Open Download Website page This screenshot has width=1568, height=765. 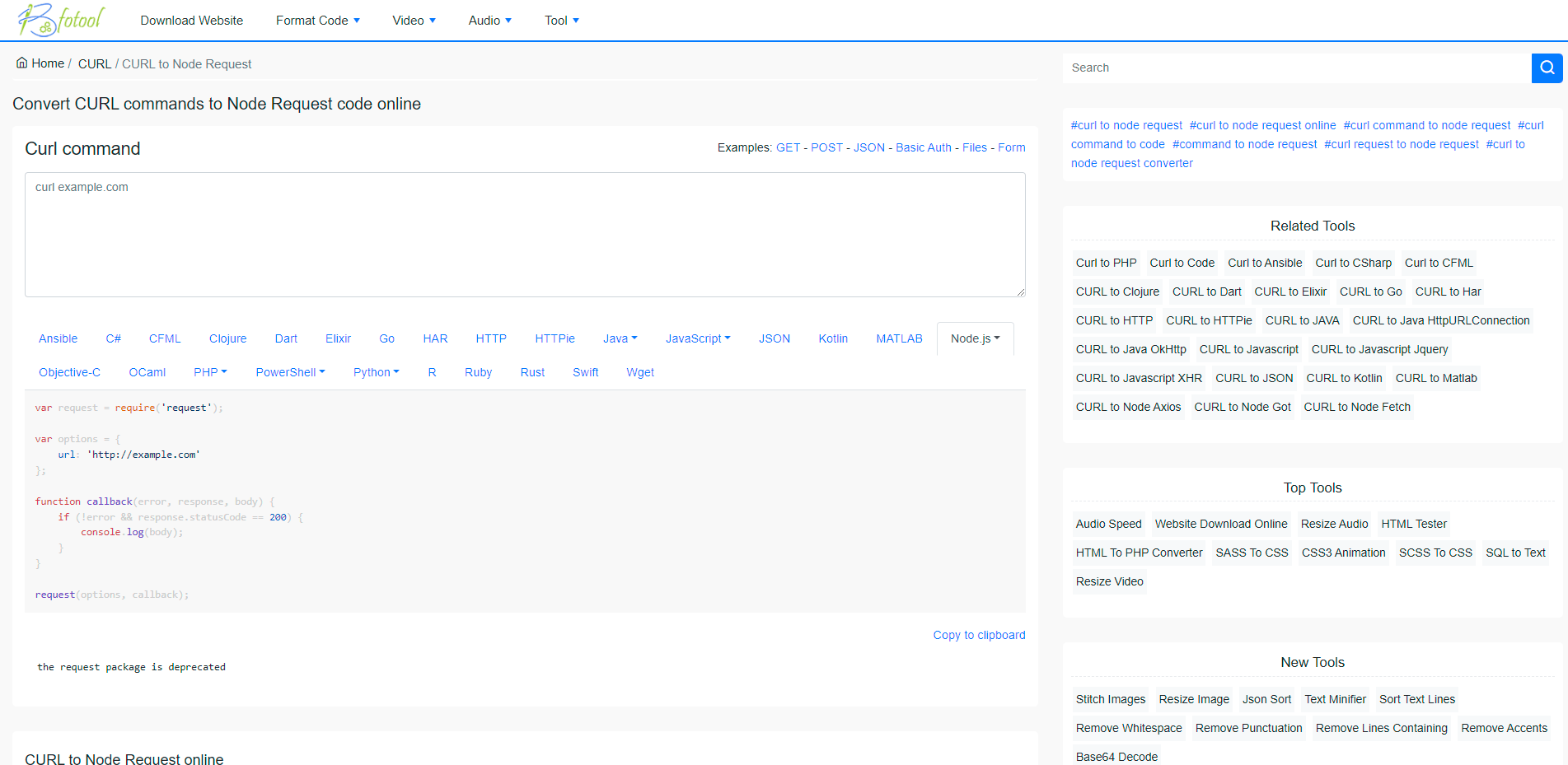pyautogui.click(x=191, y=21)
